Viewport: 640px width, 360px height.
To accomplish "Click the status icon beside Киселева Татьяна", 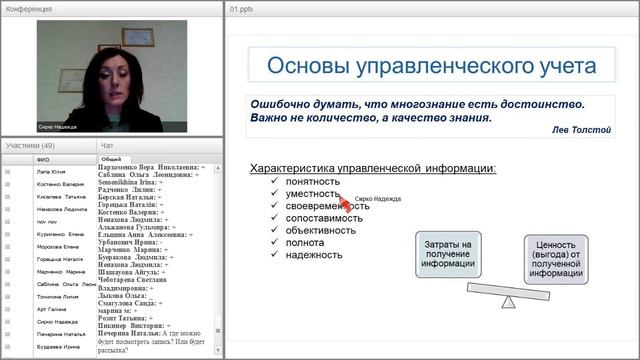I will click(7, 197).
